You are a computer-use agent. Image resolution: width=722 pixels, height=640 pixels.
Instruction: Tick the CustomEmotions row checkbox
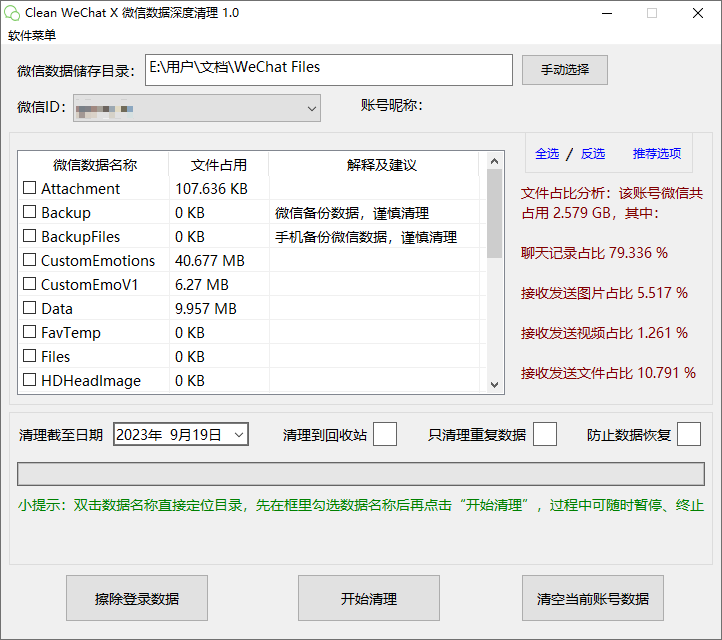[x=30, y=260]
